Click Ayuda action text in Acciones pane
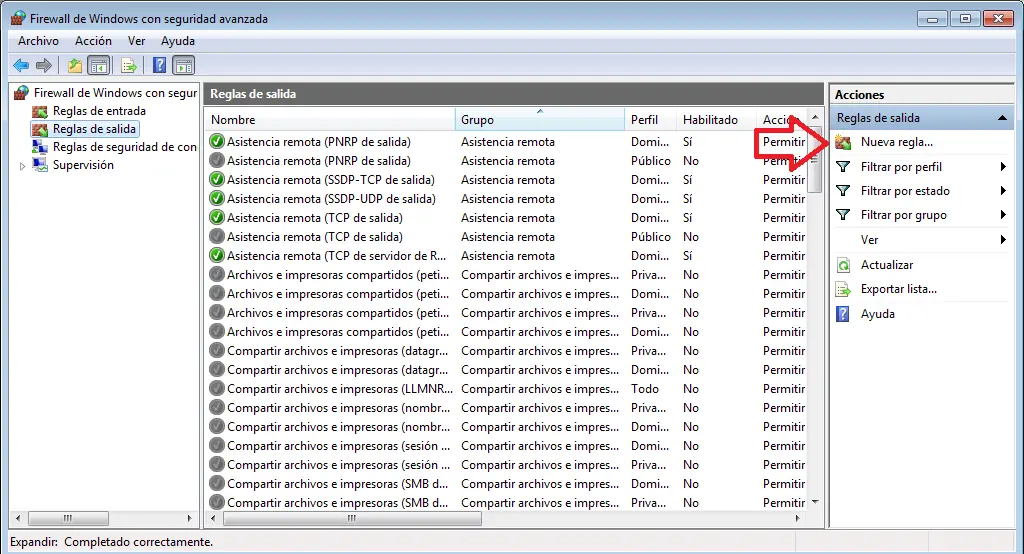 click(878, 314)
